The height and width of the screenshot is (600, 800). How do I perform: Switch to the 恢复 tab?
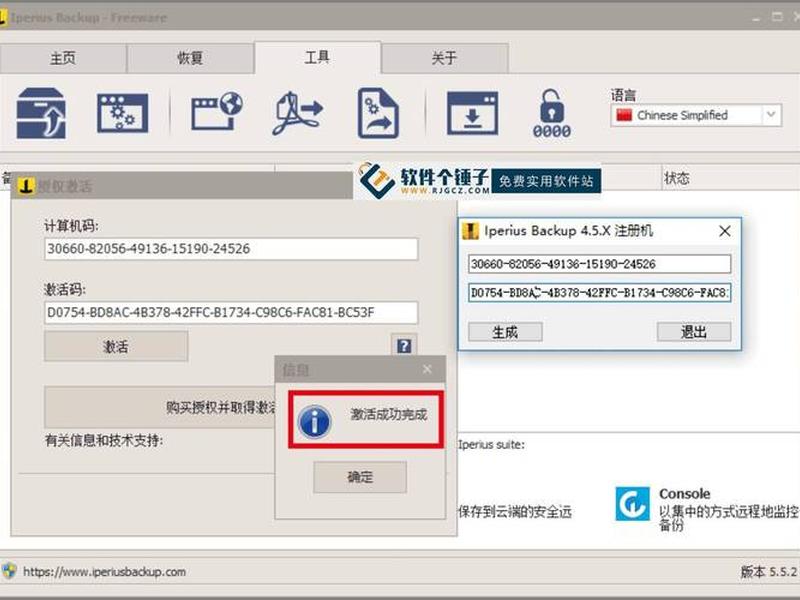pos(190,58)
